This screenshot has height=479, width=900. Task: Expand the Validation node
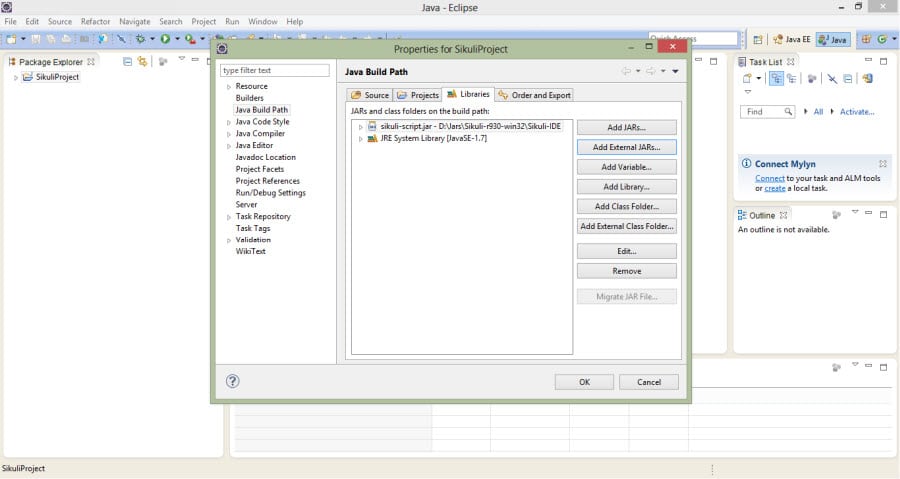click(228, 241)
